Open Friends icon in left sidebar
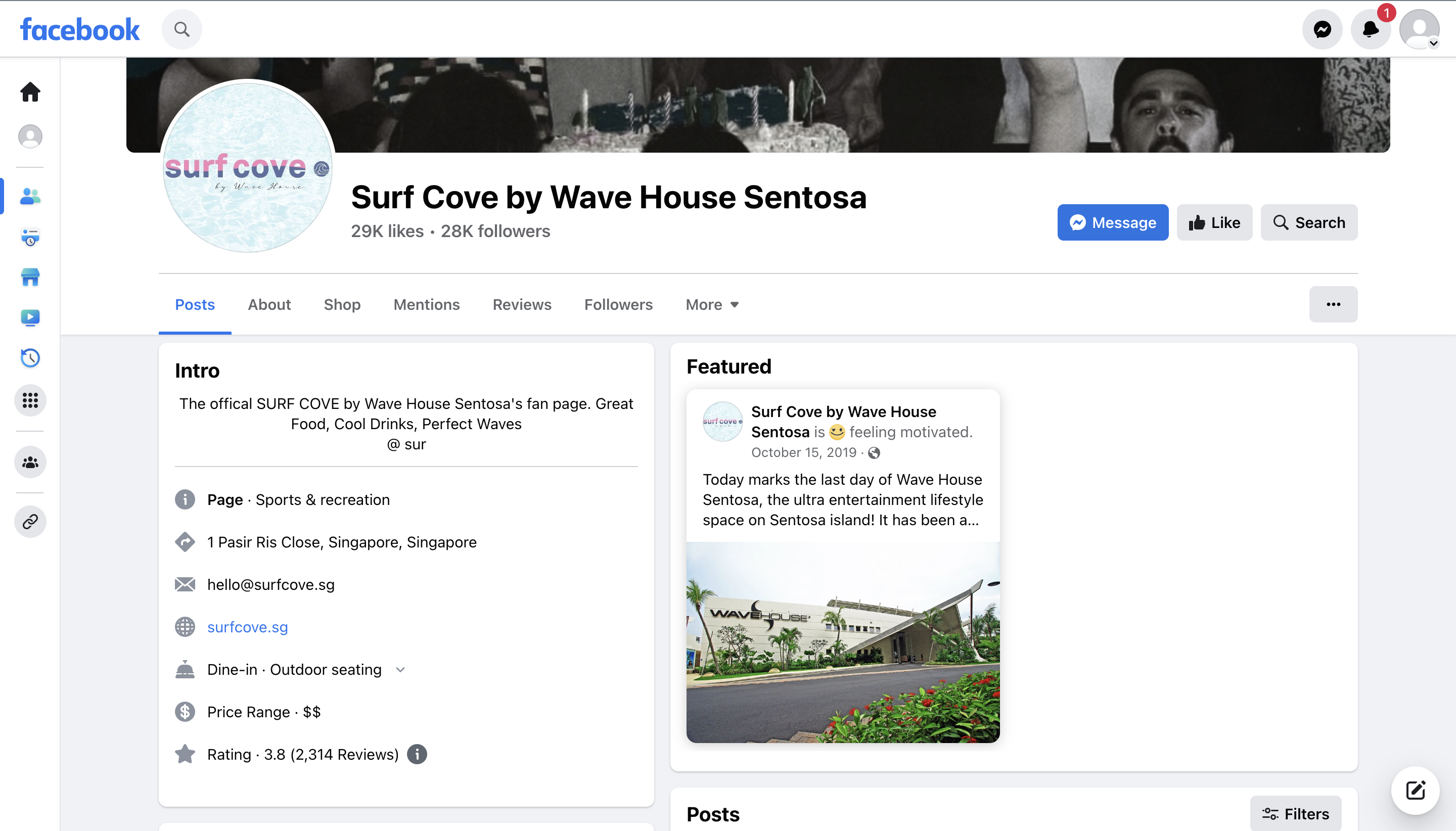 [x=30, y=196]
